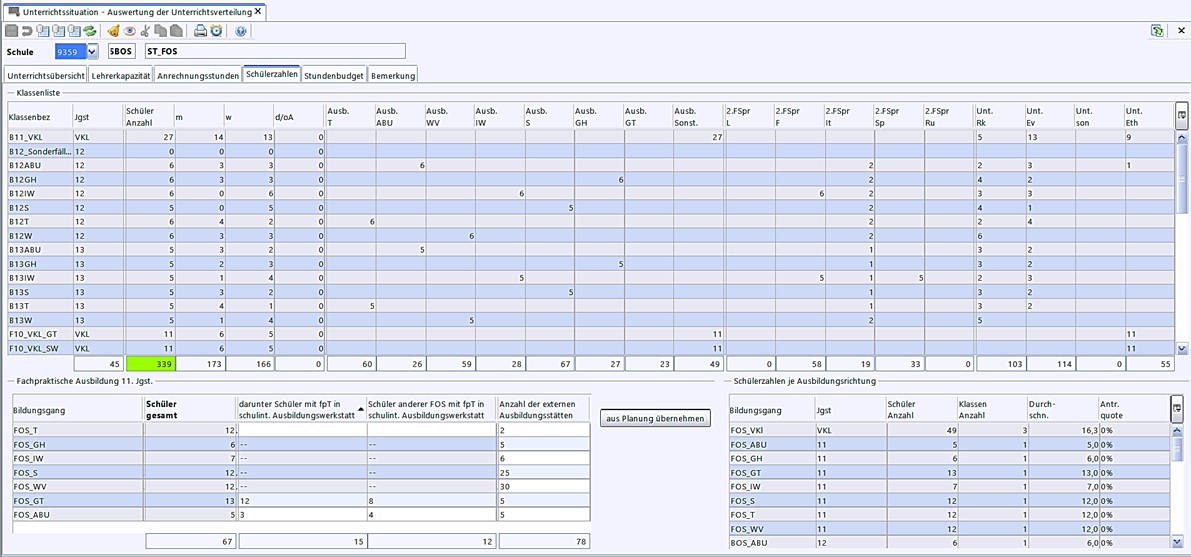This screenshot has height=557, width=1191.
Task: Click the 'aus Planung übernehmen' button
Action: coord(655,418)
